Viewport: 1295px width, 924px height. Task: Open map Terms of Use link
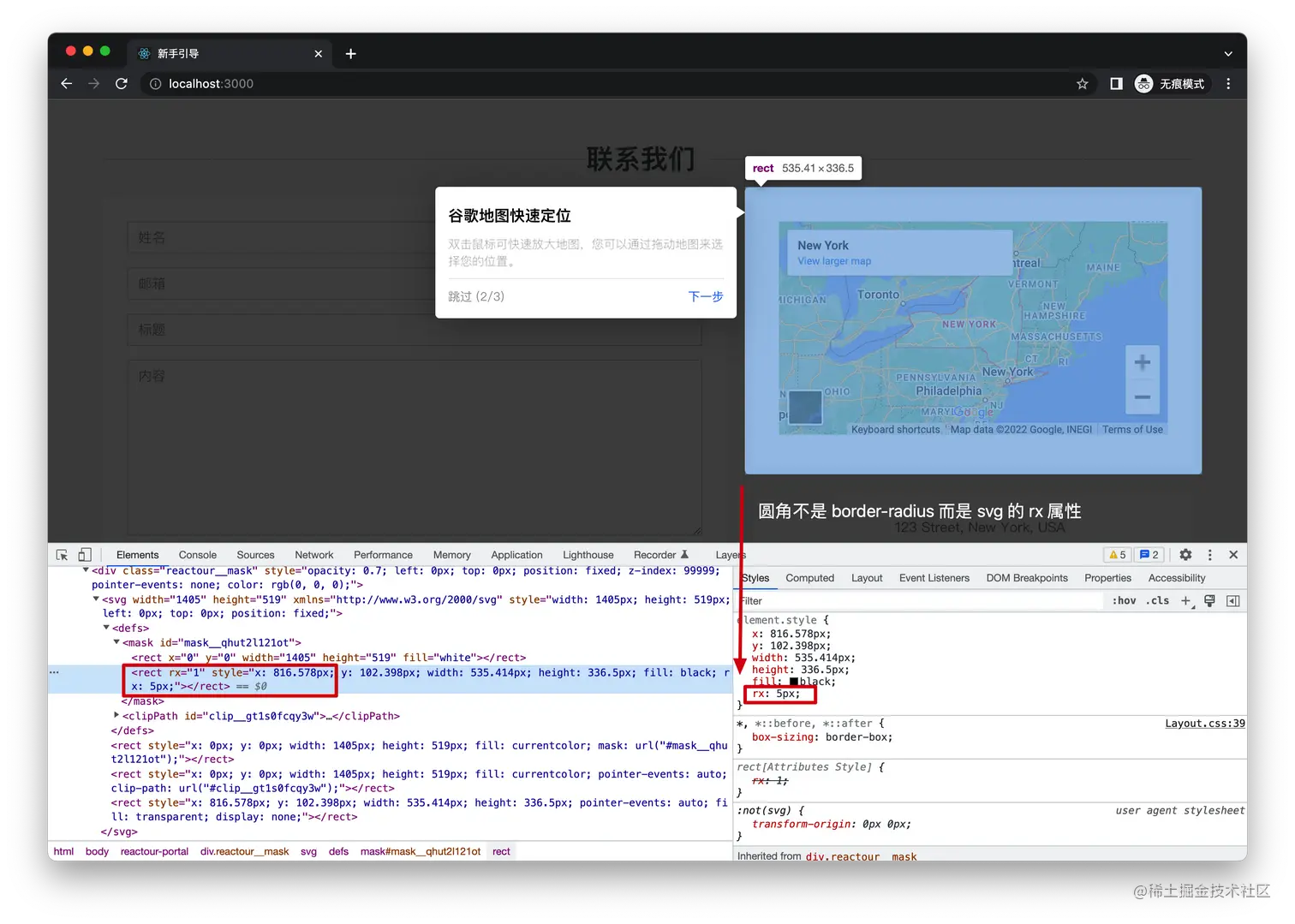tap(1132, 430)
